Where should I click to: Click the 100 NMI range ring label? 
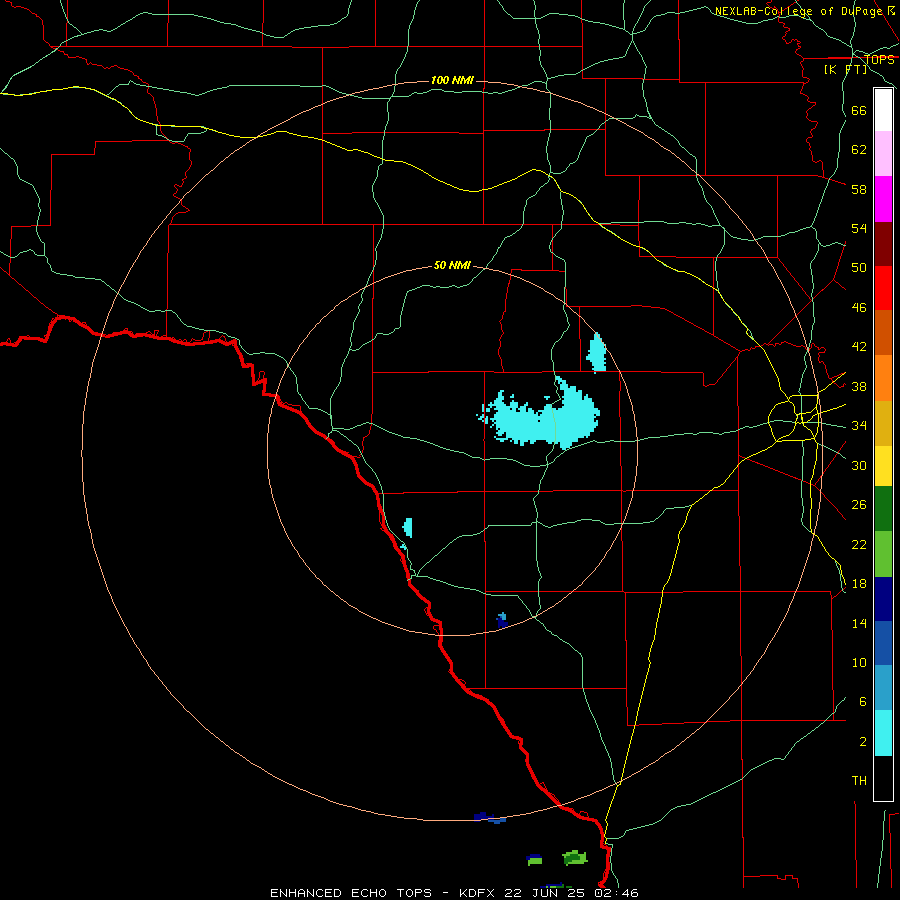click(x=452, y=80)
